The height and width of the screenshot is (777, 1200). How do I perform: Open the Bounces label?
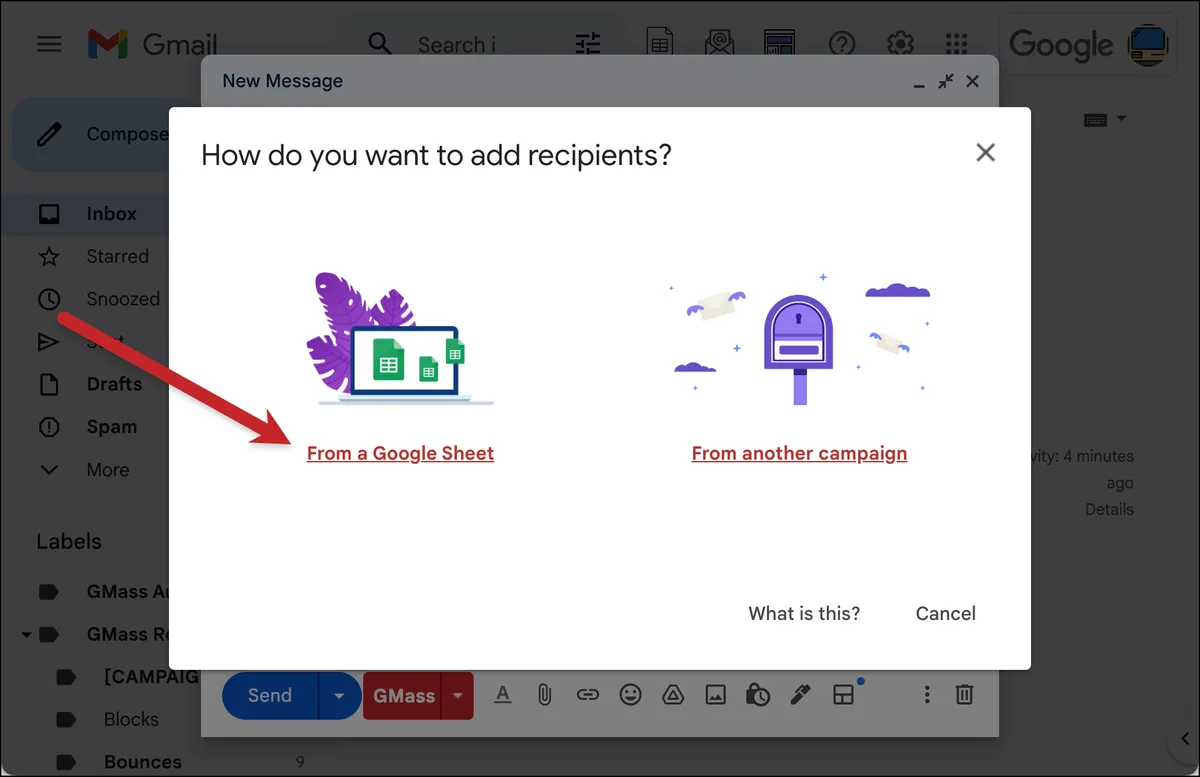[x=143, y=762]
